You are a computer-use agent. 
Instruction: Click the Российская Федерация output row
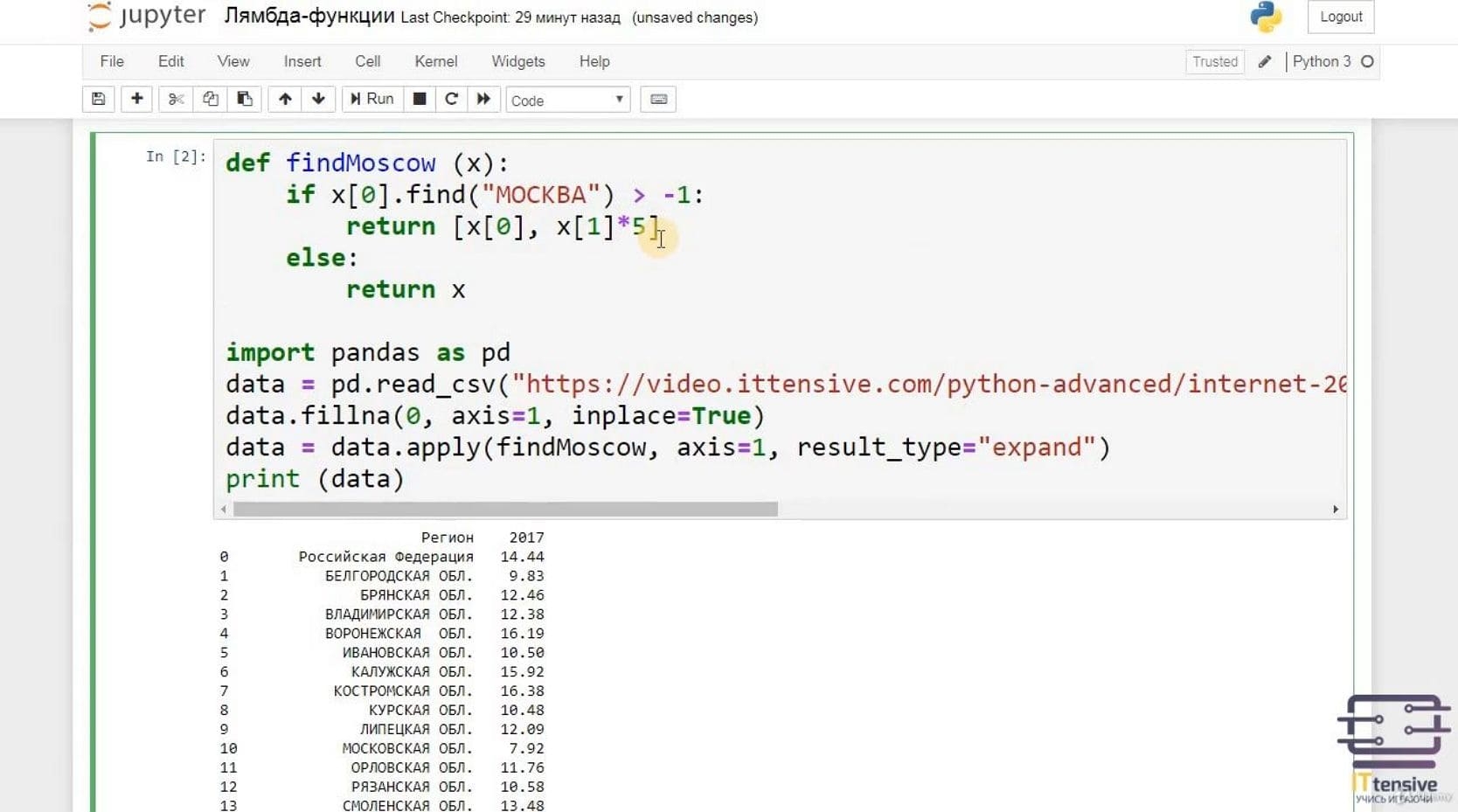click(382, 557)
